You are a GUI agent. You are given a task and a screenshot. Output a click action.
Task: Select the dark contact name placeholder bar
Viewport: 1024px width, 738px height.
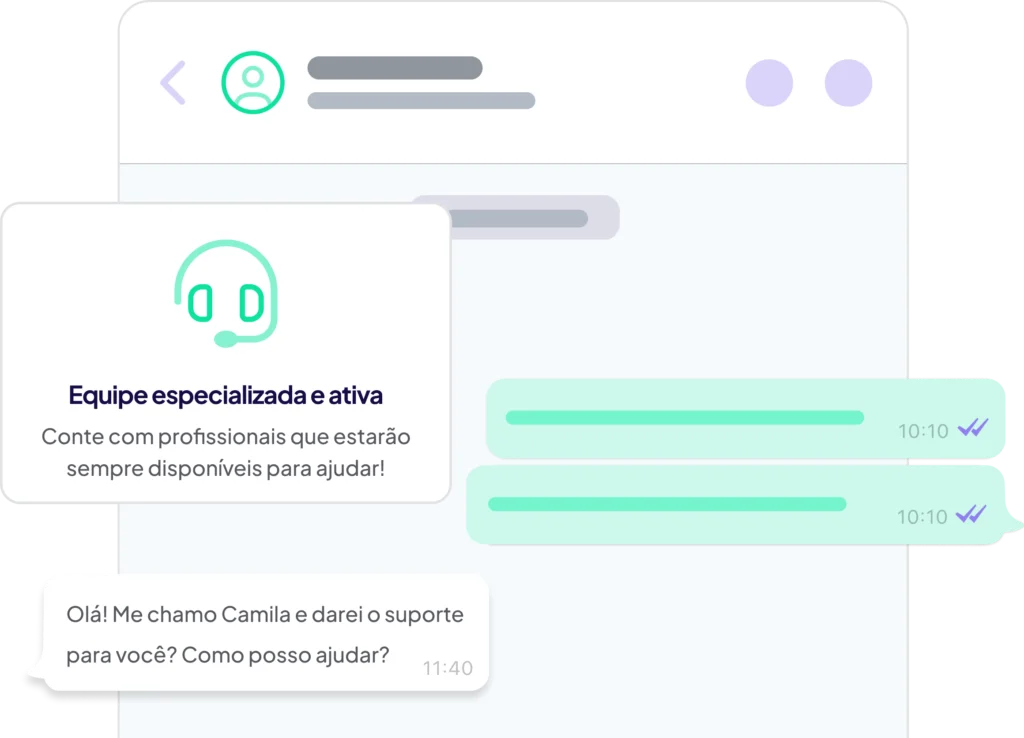tap(395, 68)
